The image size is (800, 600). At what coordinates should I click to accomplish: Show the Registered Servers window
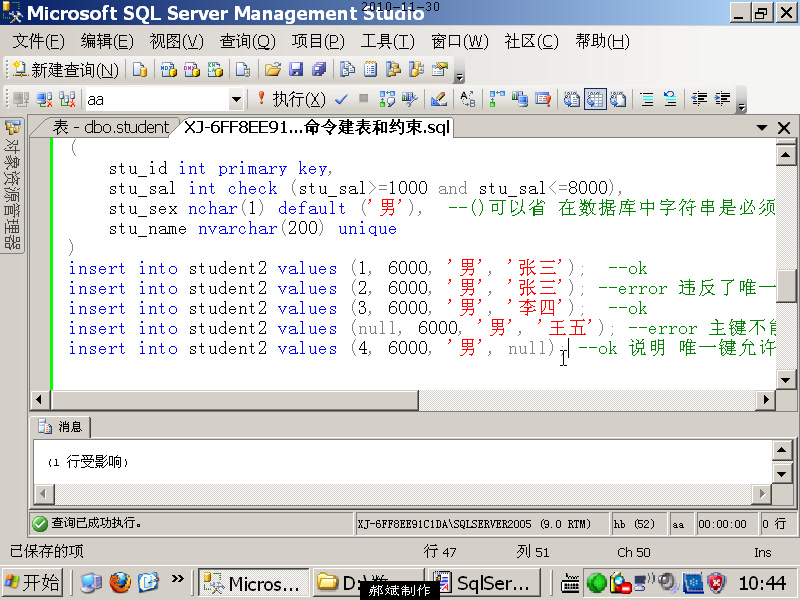(x=347, y=69)
